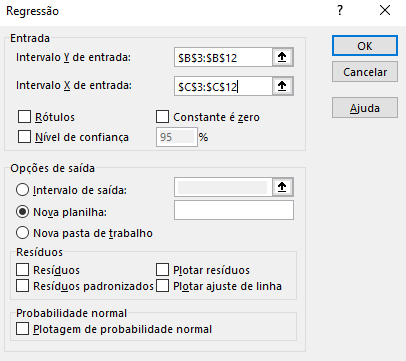Click the Intervalo Y de entrada field
The width and height of the screenshot is (406, 361).
[223, 57]
